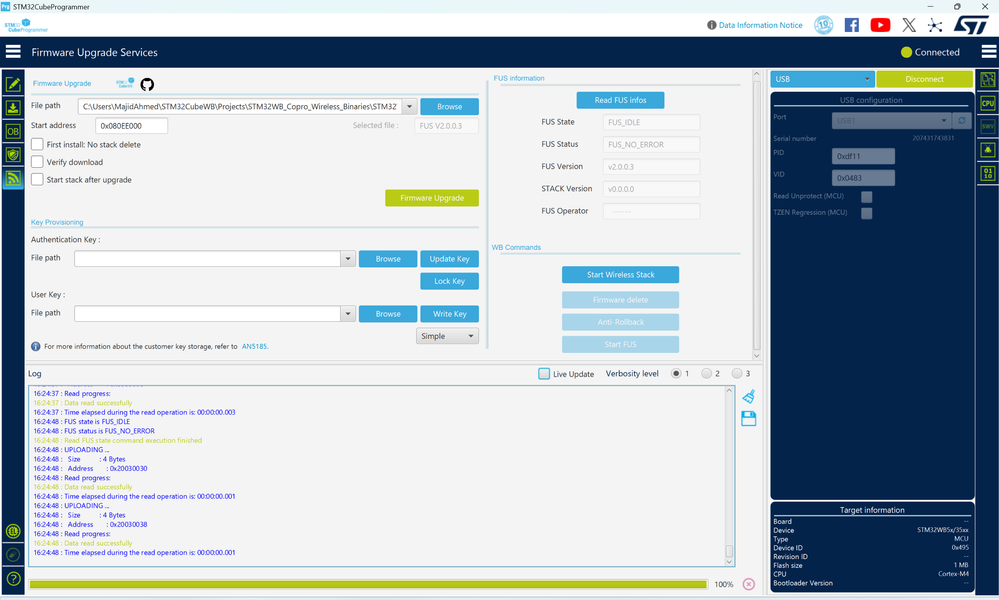The height and width of the screenshot is (600, 999).
Task: Toggle Read Unprotect (MCU) checkbox
Action: point(866,197)
